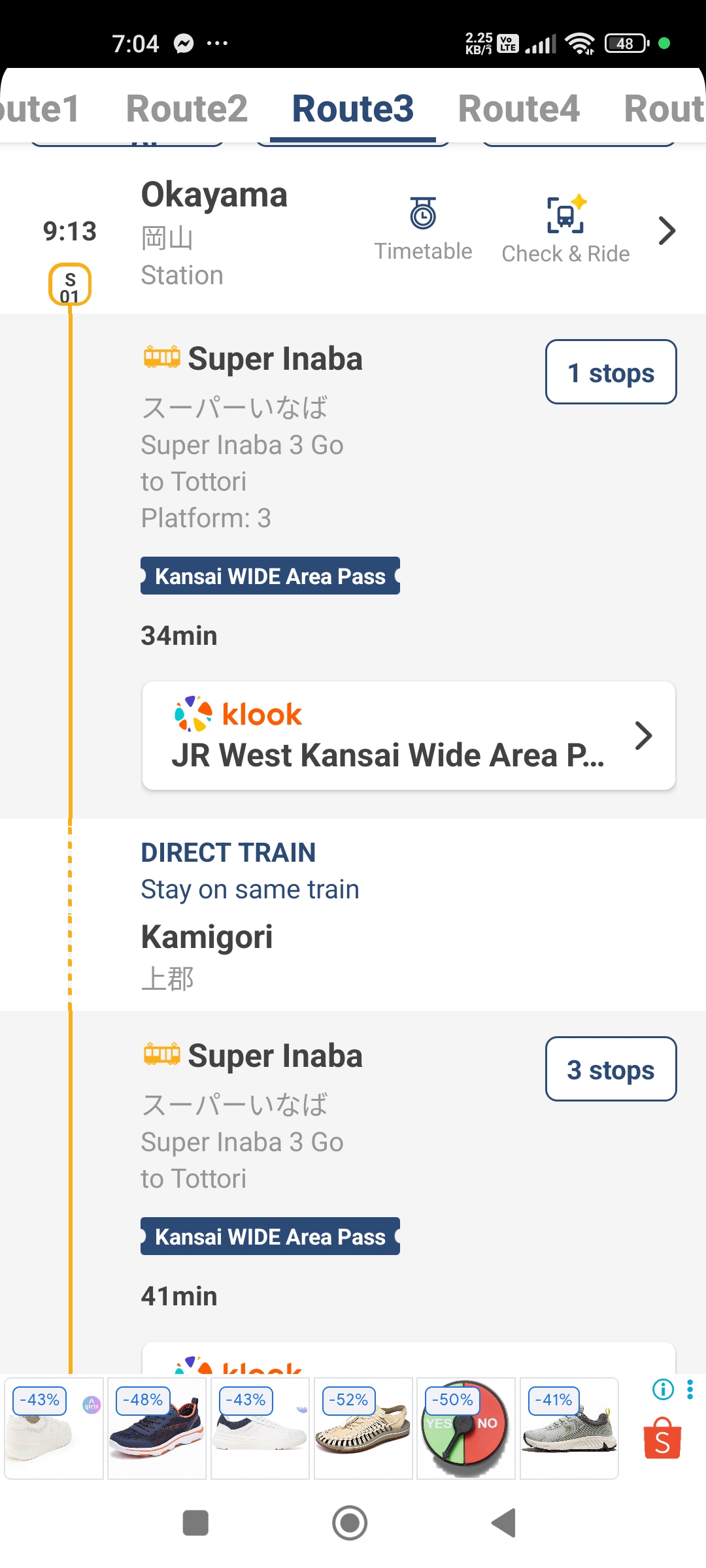Tap the second Super Inaba train icon
The image size is (706, 1568).
pos(161,1054)
